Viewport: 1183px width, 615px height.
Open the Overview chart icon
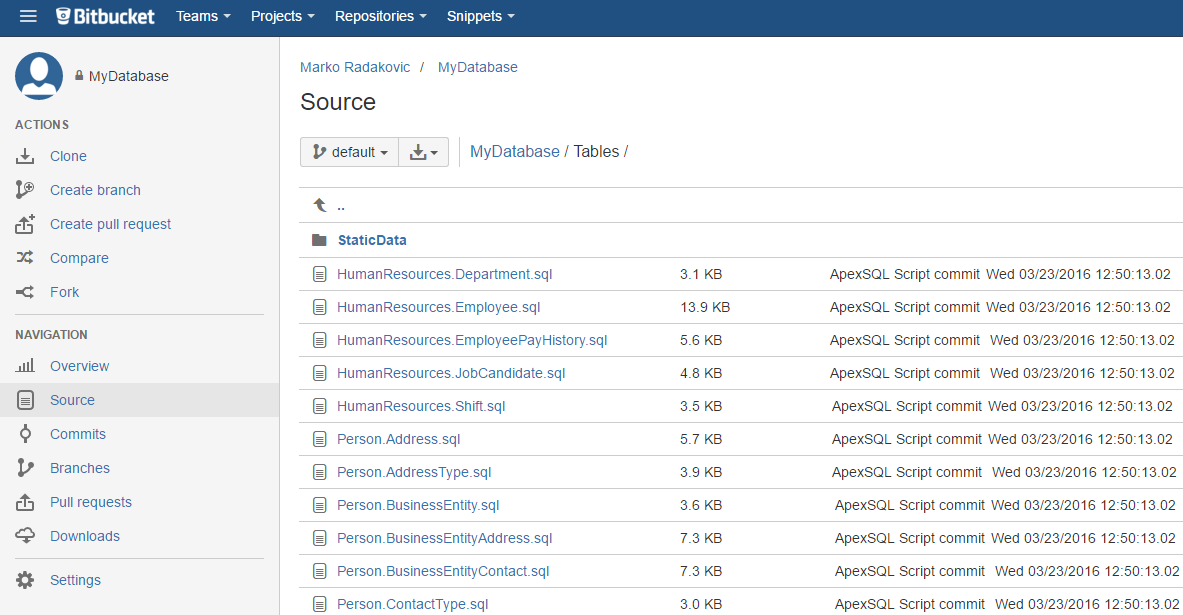(25, 366)
